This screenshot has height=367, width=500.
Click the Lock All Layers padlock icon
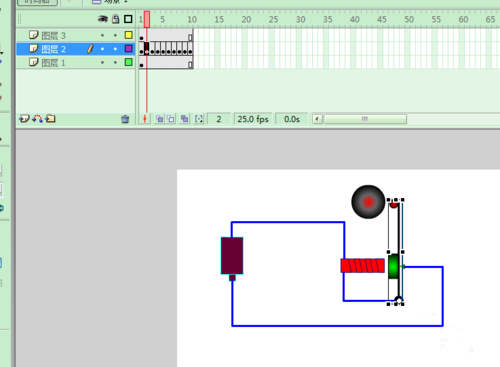coord(115,19)
